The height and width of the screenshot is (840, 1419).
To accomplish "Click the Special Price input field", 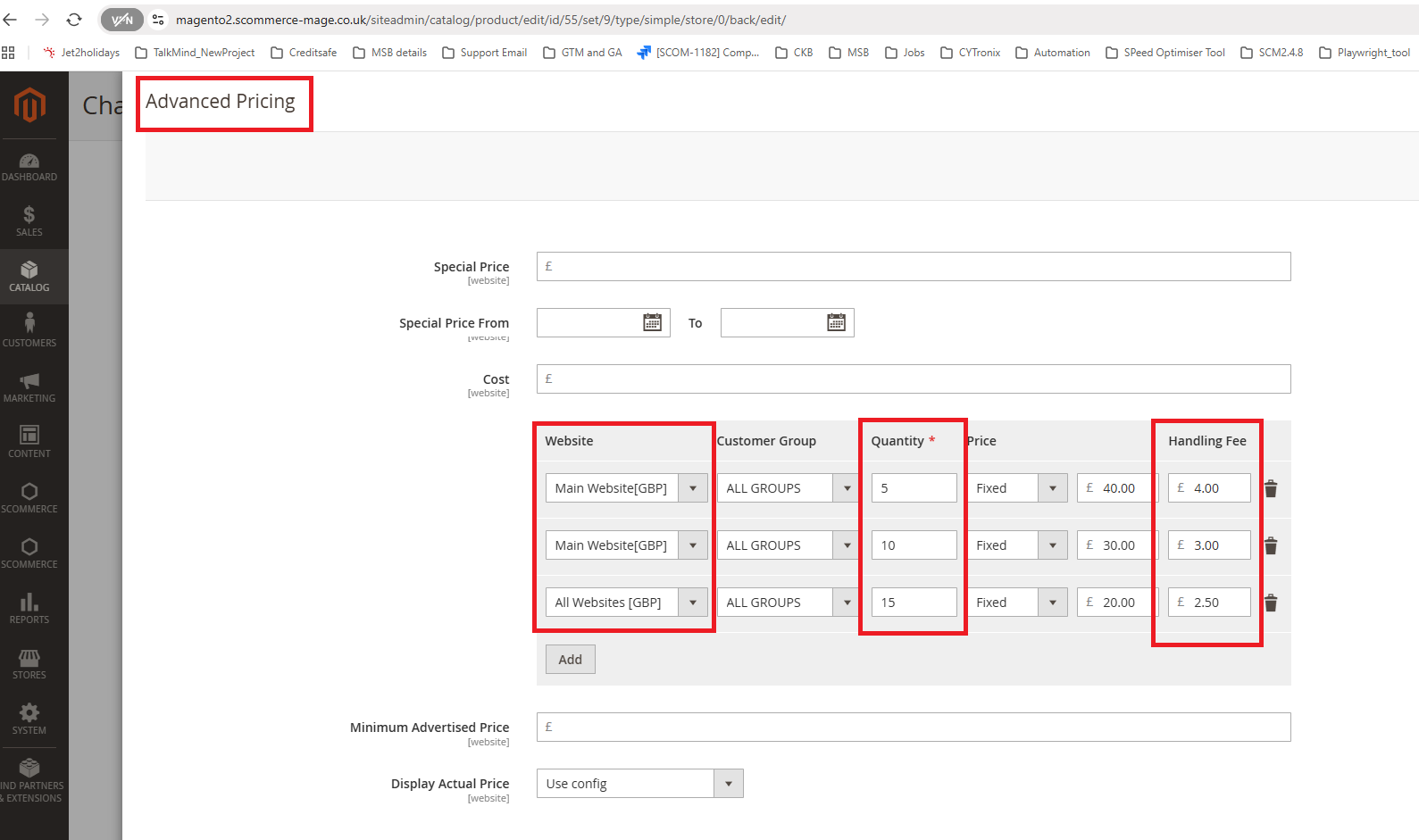I will 914,267.
